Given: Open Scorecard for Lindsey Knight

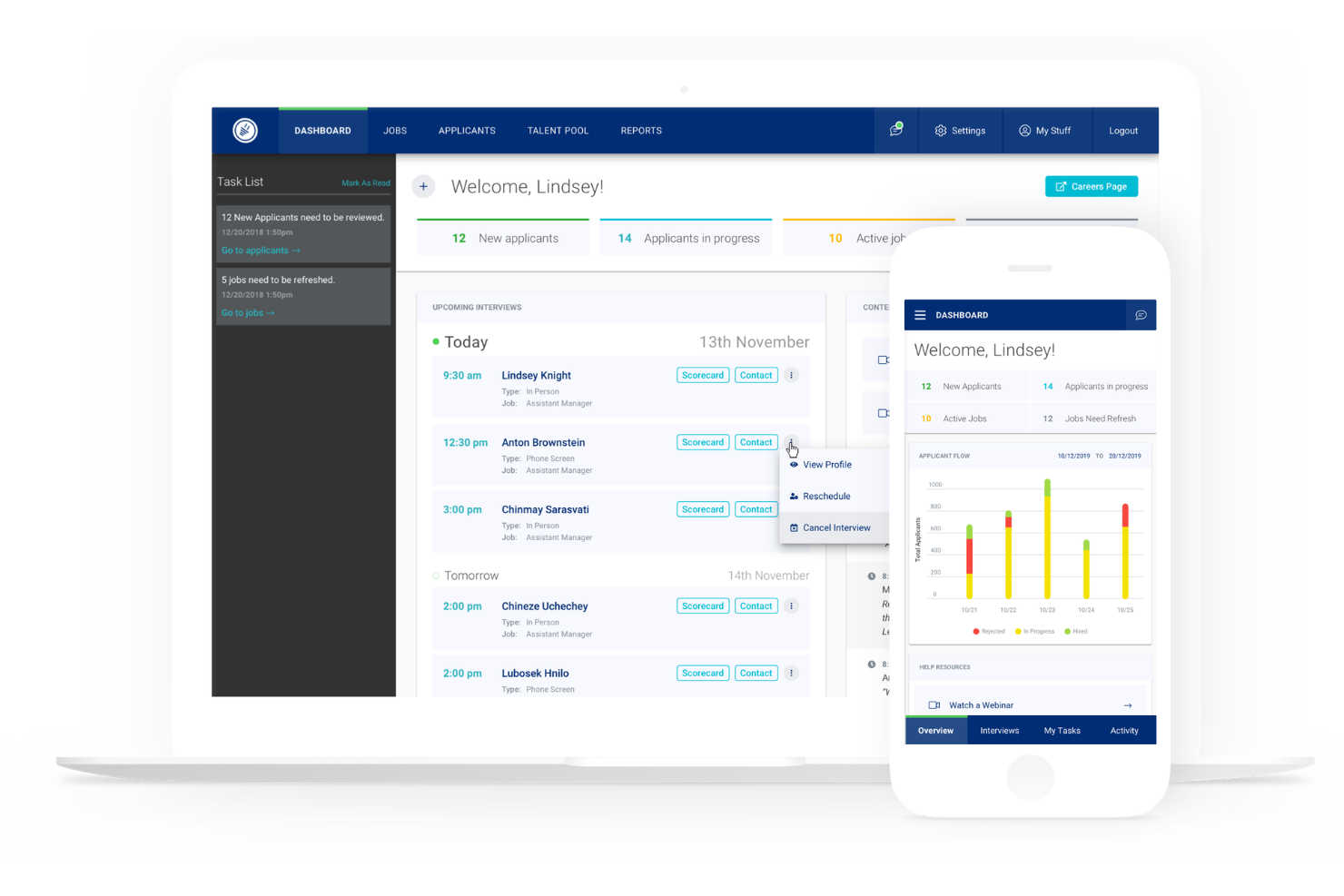Looking at the screenshot, I should (x=703, y=375).
